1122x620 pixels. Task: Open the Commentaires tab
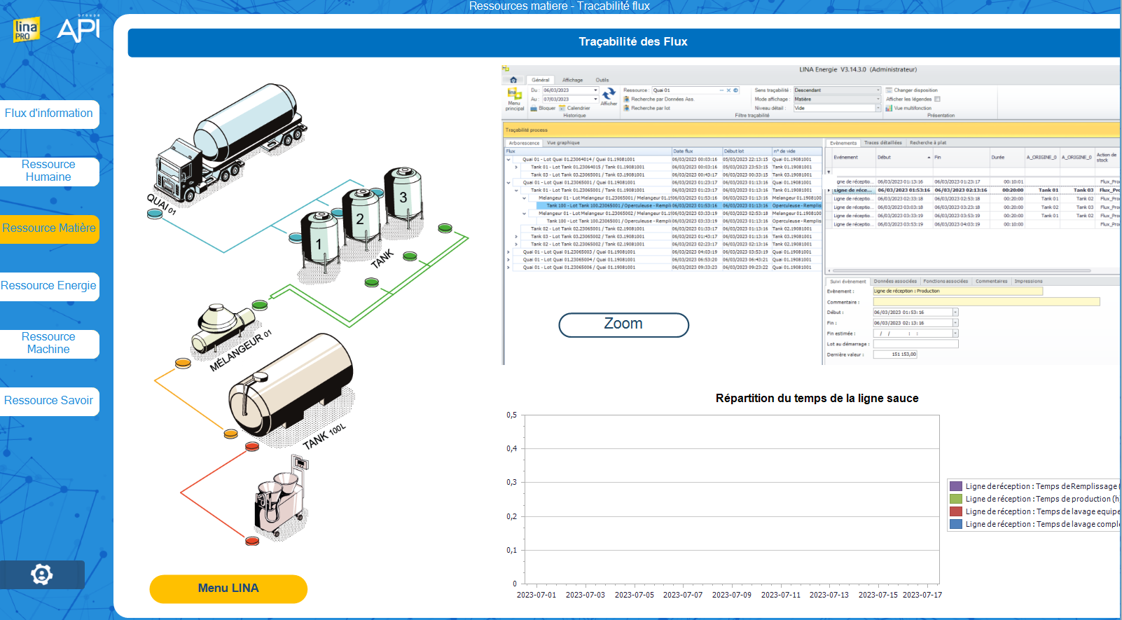(x=991, y=281)
